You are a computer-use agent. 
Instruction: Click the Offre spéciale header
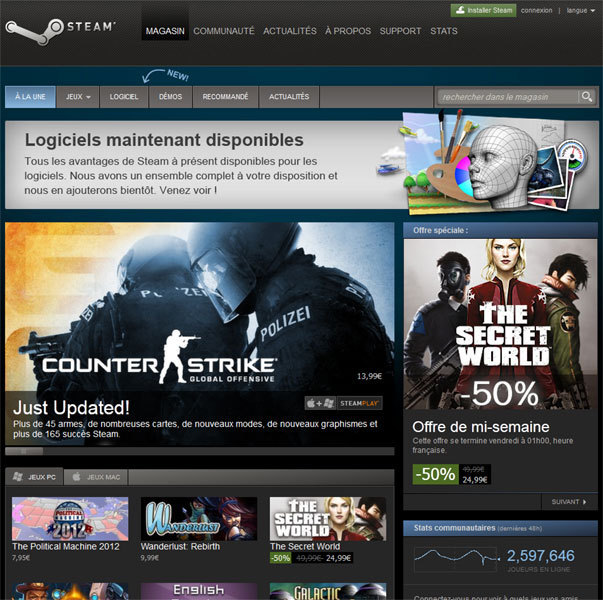coord(500,230)
